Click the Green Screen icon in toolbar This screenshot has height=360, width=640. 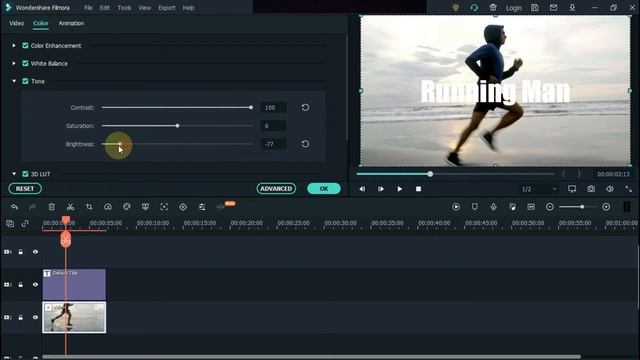145,207
